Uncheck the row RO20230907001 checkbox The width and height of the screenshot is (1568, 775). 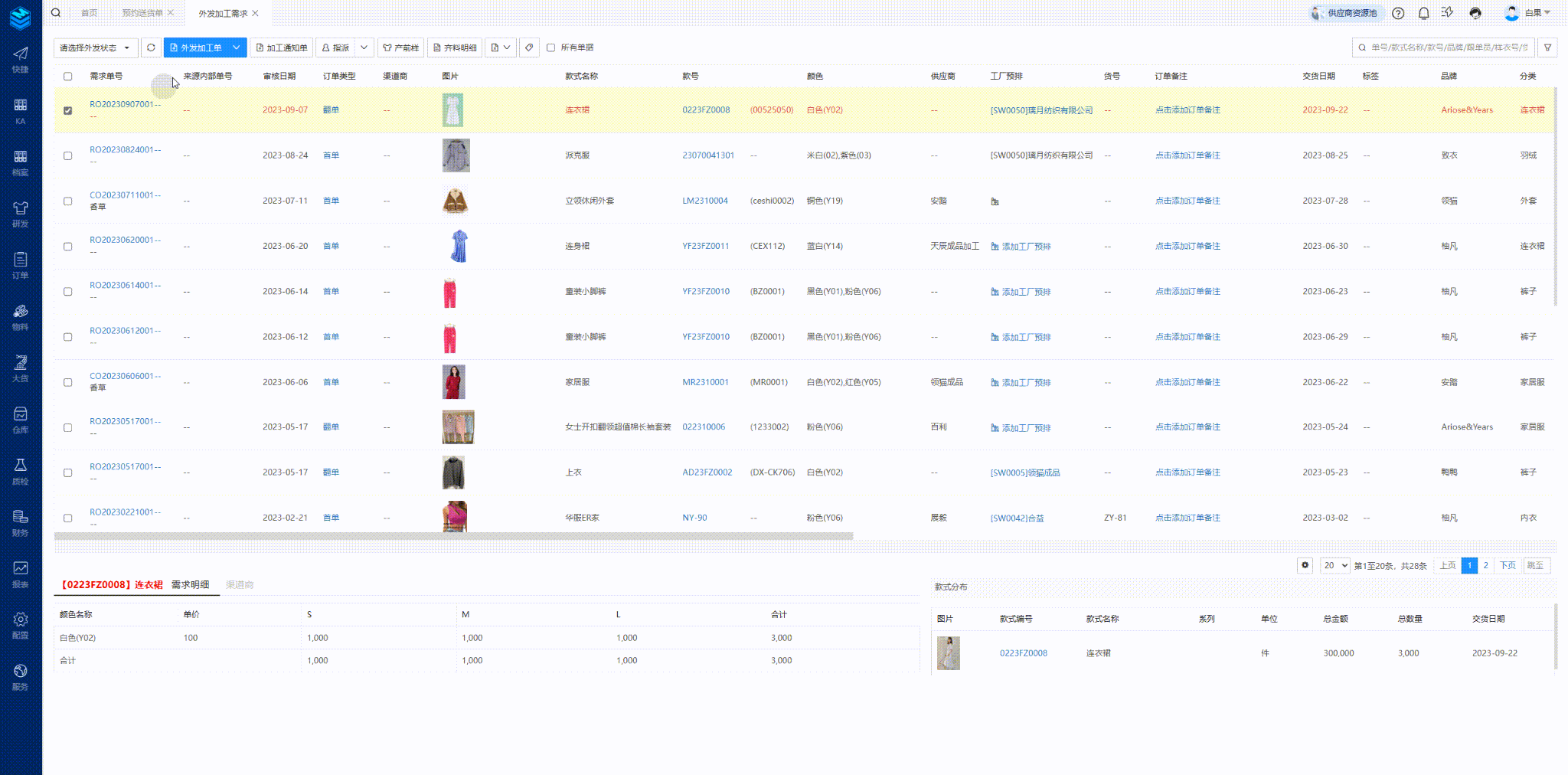click(x=68, y=110)
